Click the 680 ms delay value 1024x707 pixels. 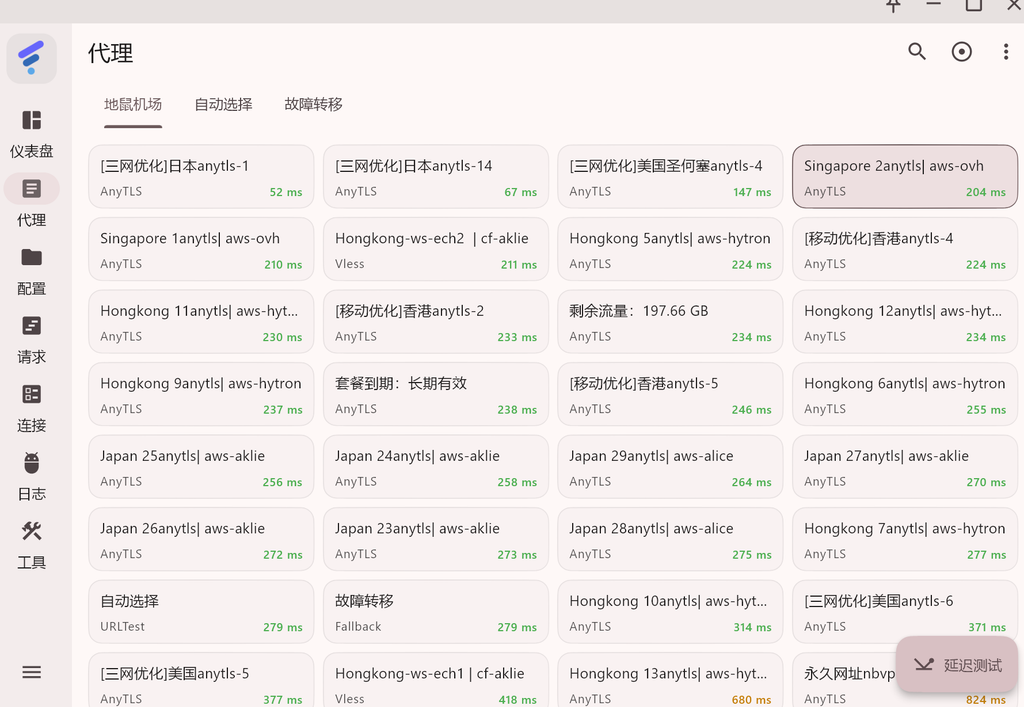tap(751, 700)
